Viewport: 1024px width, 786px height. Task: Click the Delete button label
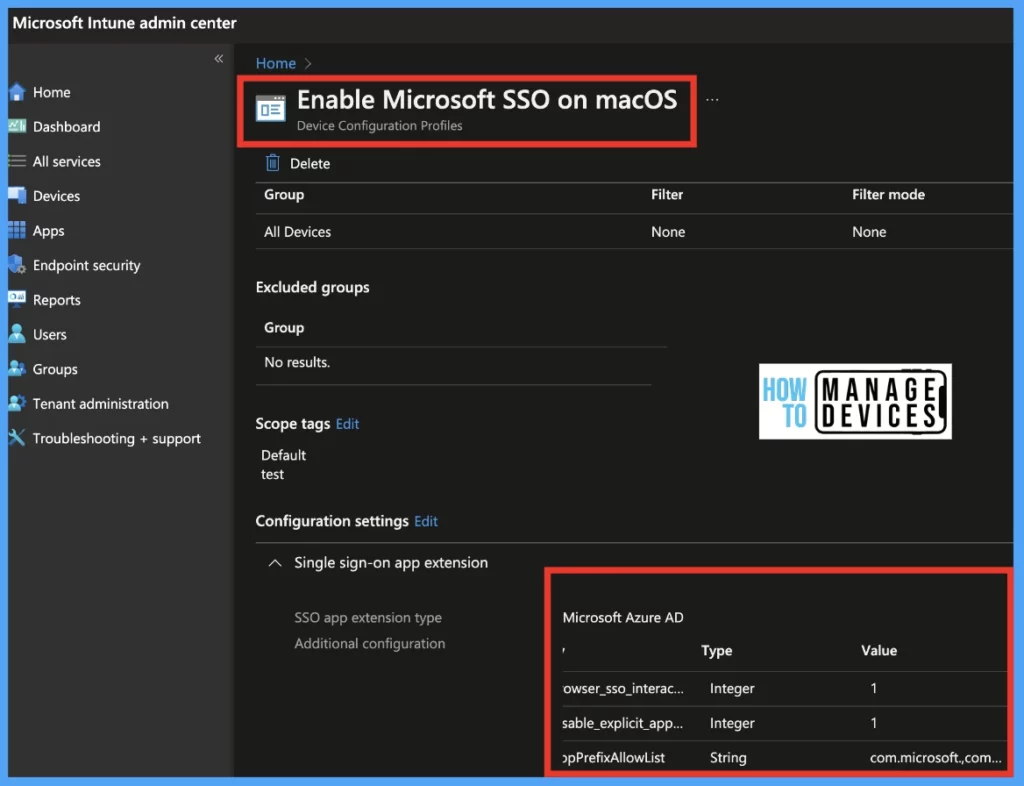pos(310,163)
